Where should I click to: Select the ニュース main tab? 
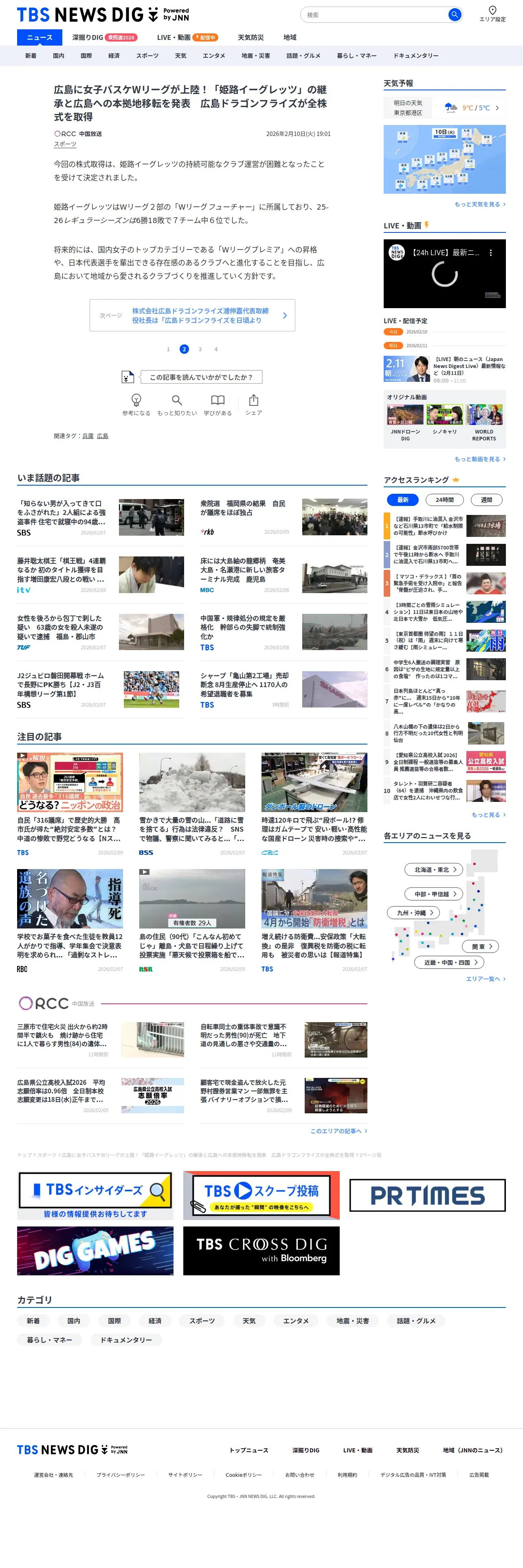point(40,37)
